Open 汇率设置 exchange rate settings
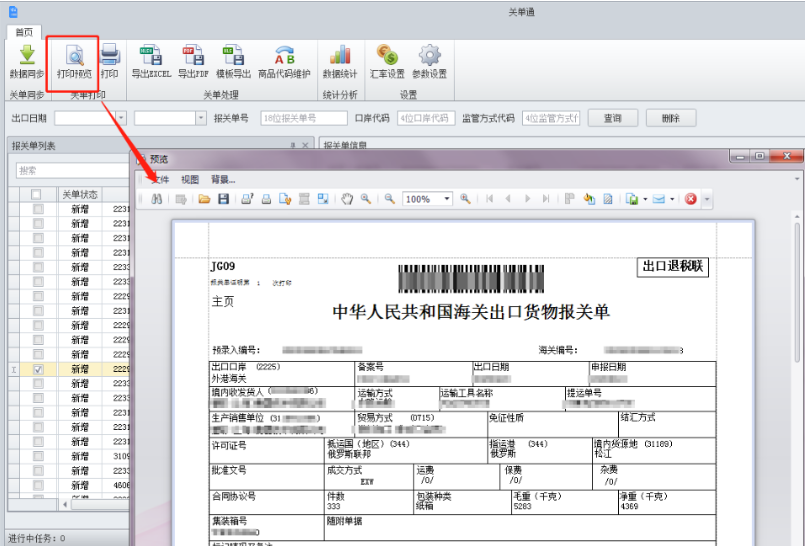 [387, 61]
